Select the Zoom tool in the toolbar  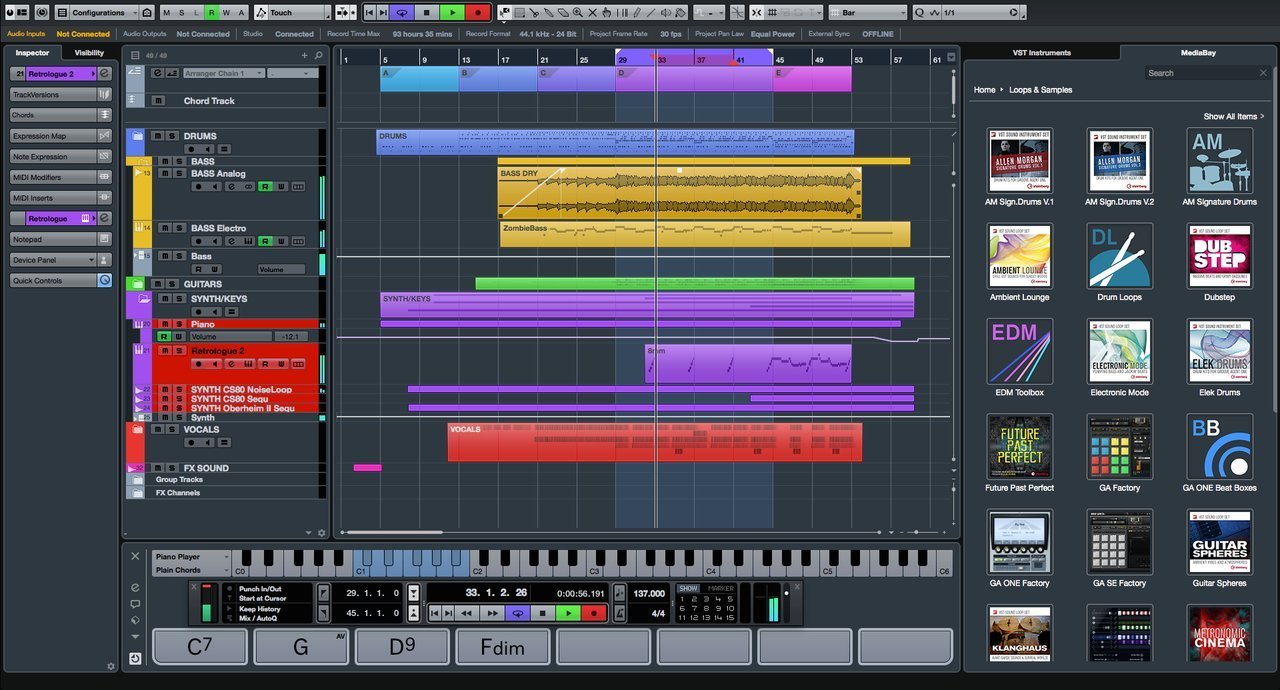click(578, 13)
